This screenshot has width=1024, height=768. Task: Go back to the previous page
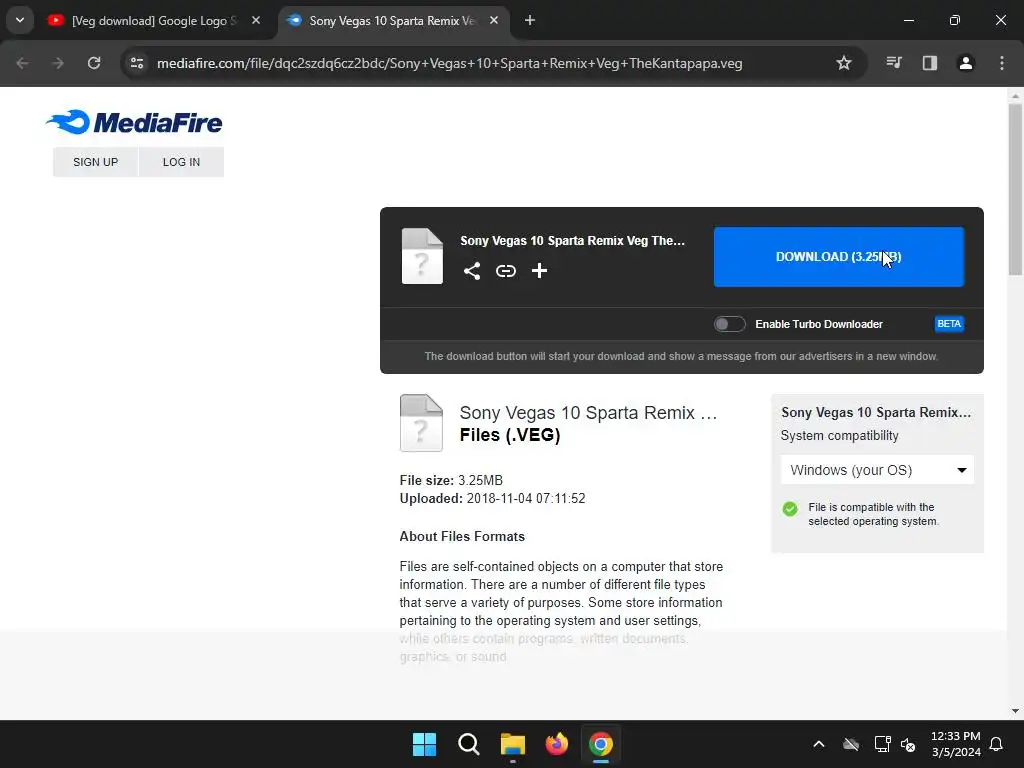(22, 63)
